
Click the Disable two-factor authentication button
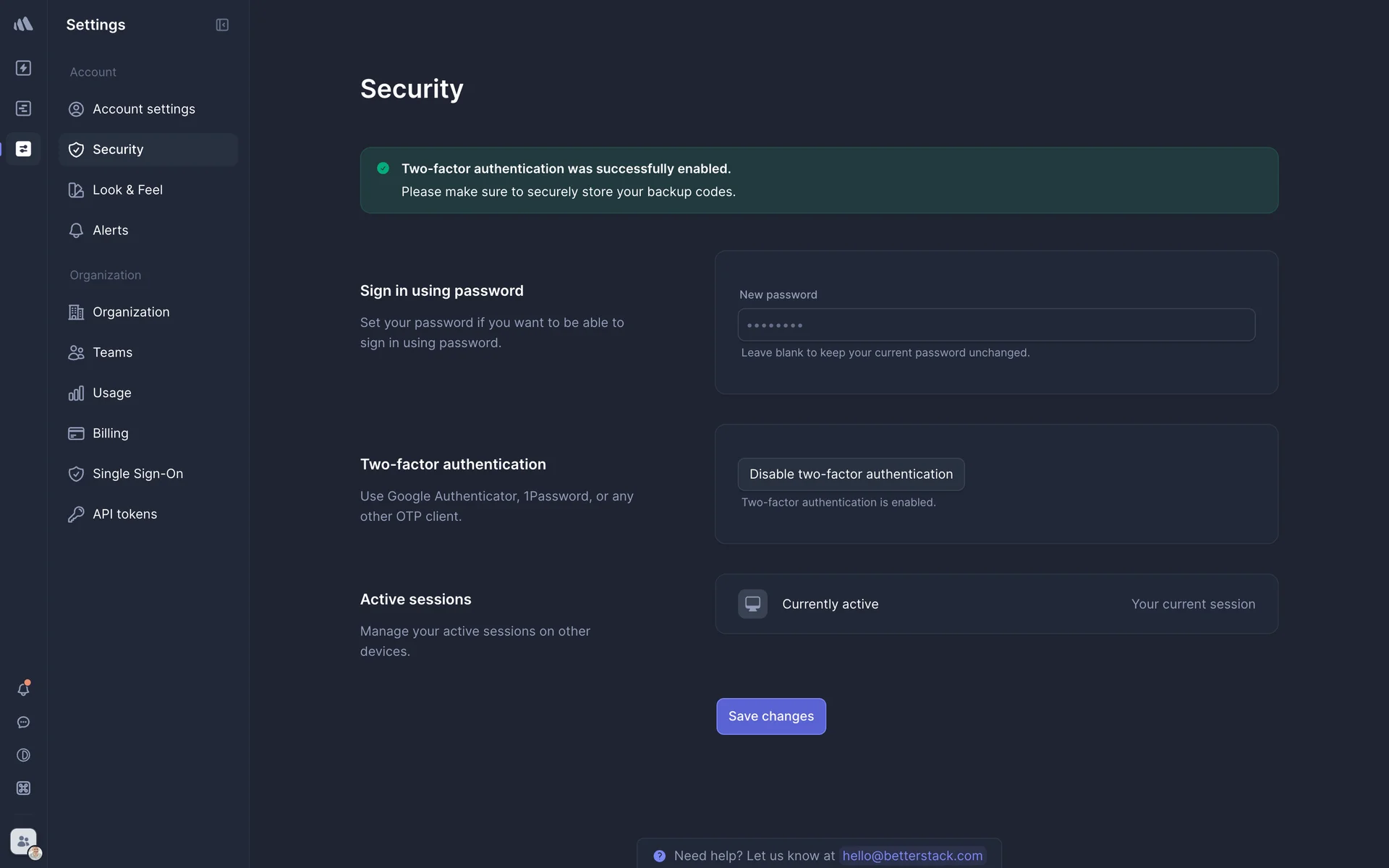point(851,475)
